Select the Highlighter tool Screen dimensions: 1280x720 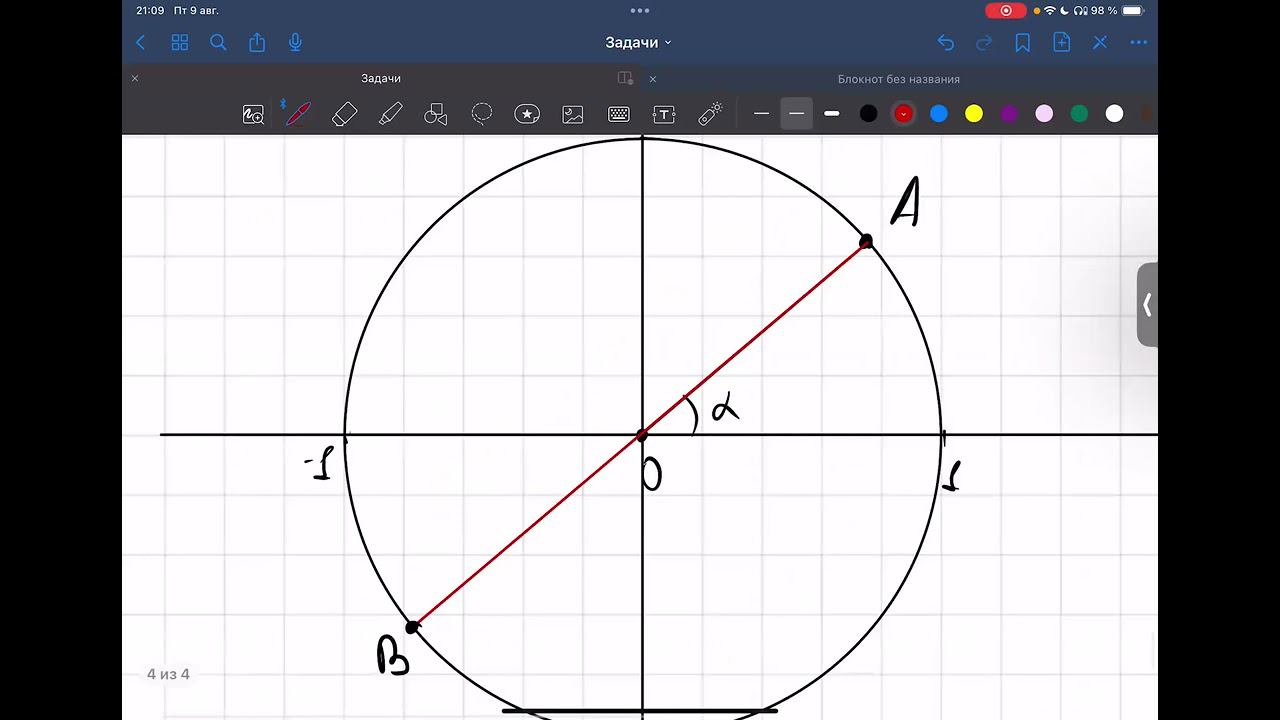pos(390,114)
